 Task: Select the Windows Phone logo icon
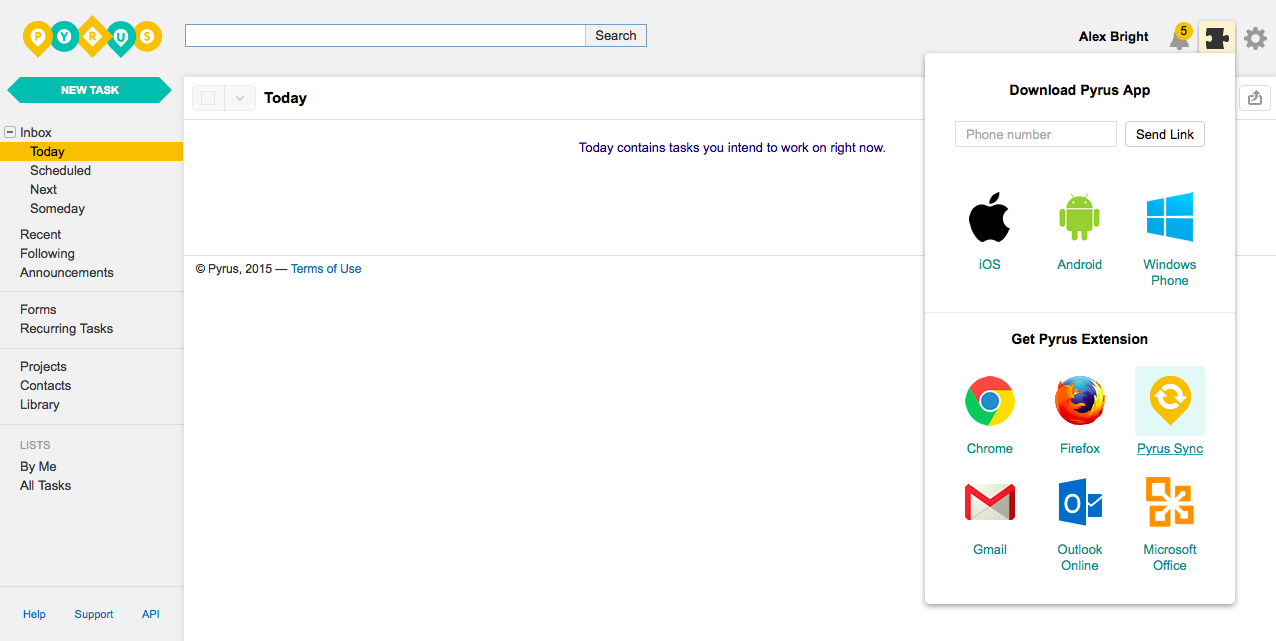point(1170,217)
